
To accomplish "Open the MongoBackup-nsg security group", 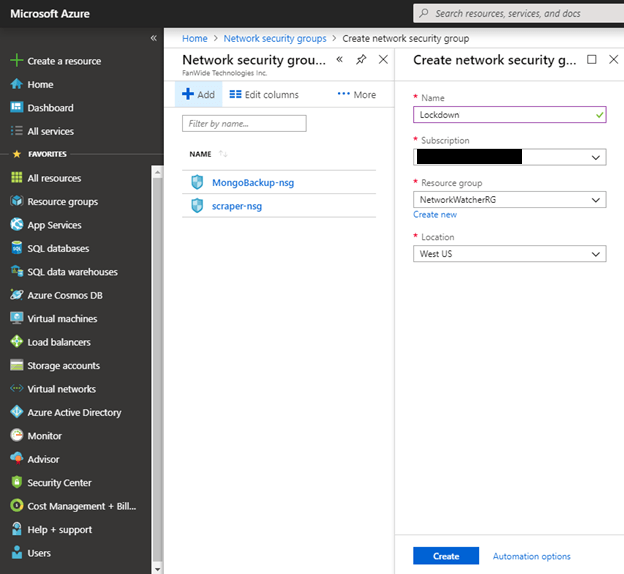I will [x=253, y=183].
